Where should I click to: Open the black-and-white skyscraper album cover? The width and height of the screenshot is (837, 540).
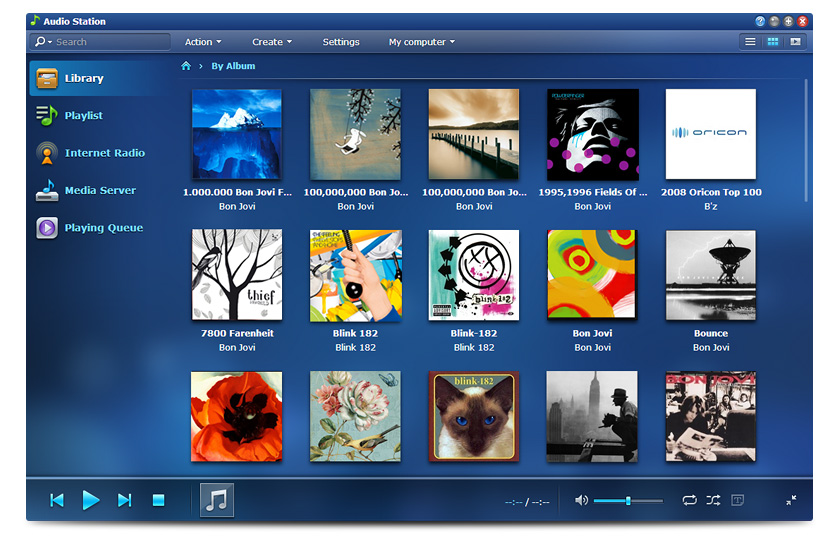(593, 416)
